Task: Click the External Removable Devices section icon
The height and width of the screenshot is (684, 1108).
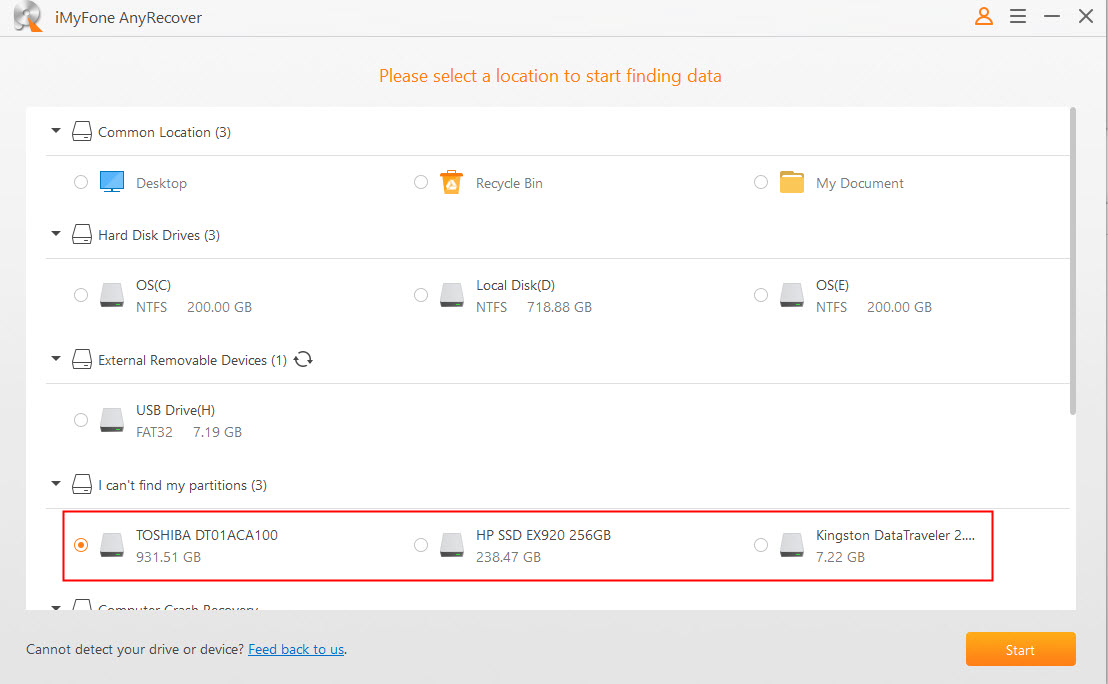Action: click(x=82, y=360)
